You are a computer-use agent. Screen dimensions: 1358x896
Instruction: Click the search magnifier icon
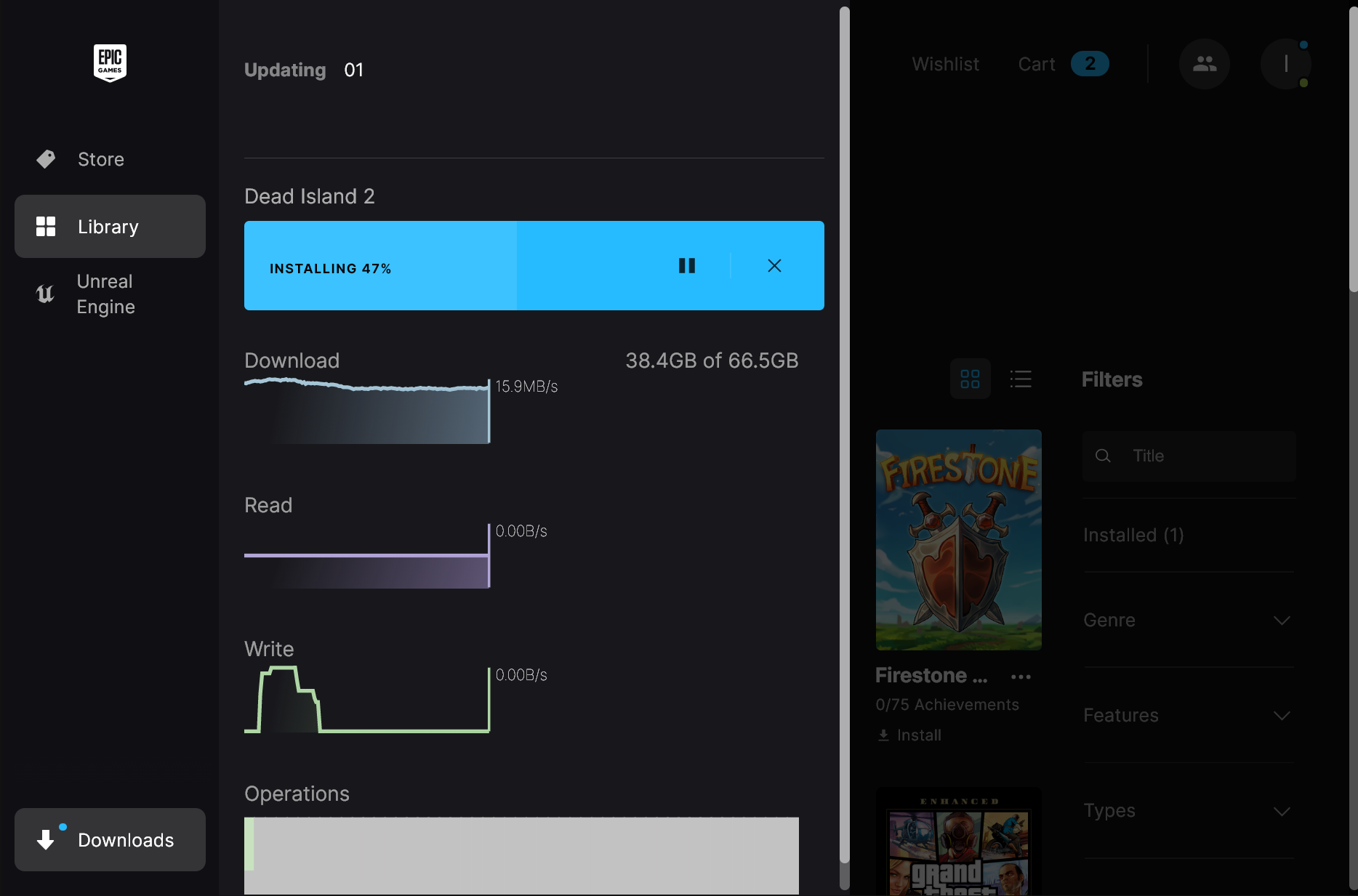1103,456
